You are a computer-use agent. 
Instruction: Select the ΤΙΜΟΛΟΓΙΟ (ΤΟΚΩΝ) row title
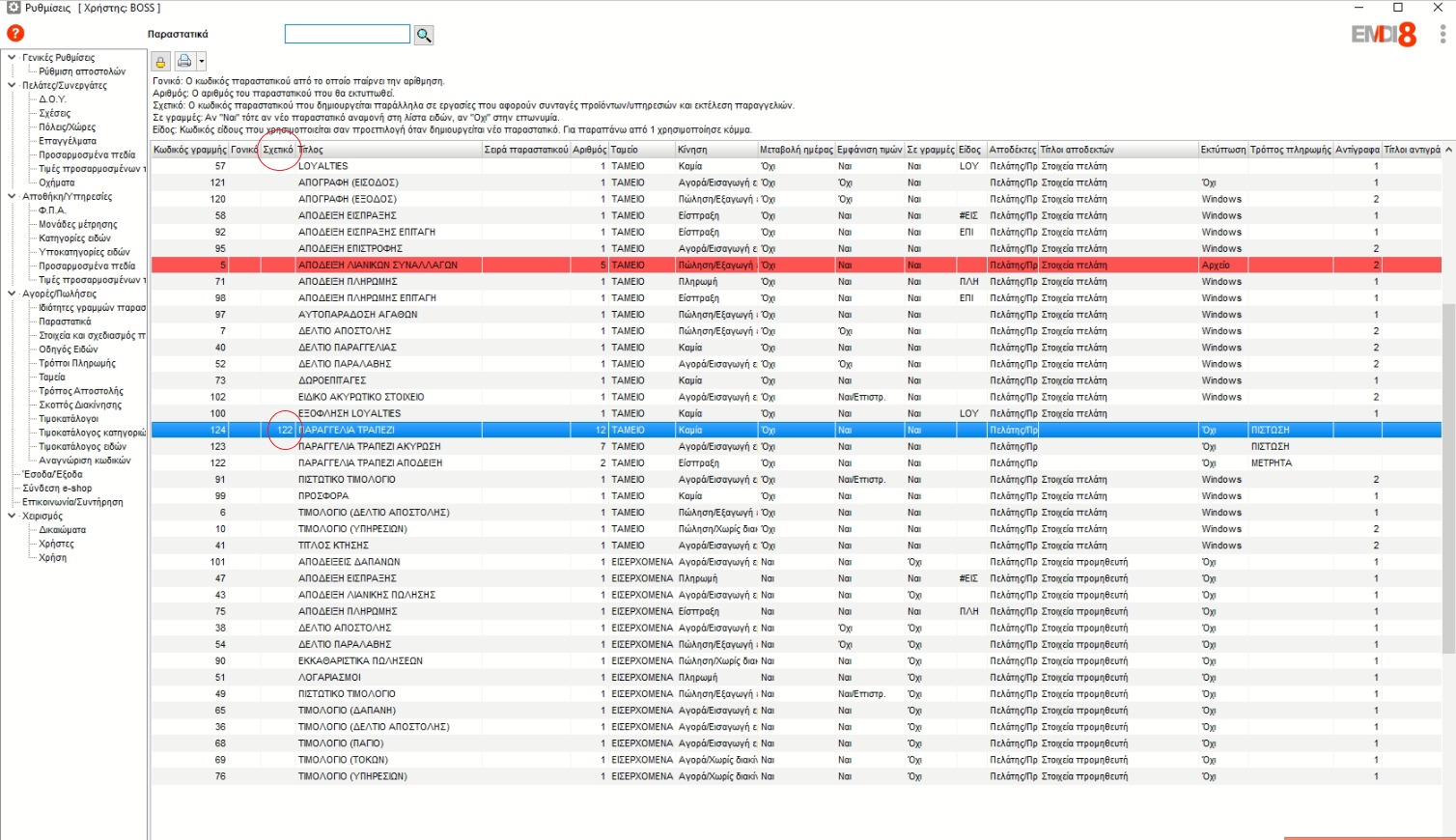(343, 760)
